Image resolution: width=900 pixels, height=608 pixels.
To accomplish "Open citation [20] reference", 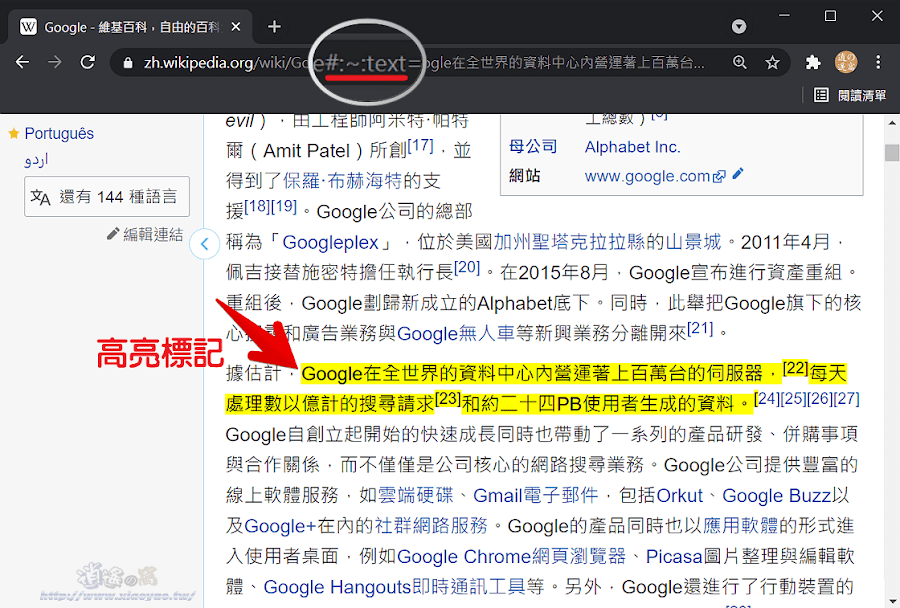I will click(x=467, y=267).
